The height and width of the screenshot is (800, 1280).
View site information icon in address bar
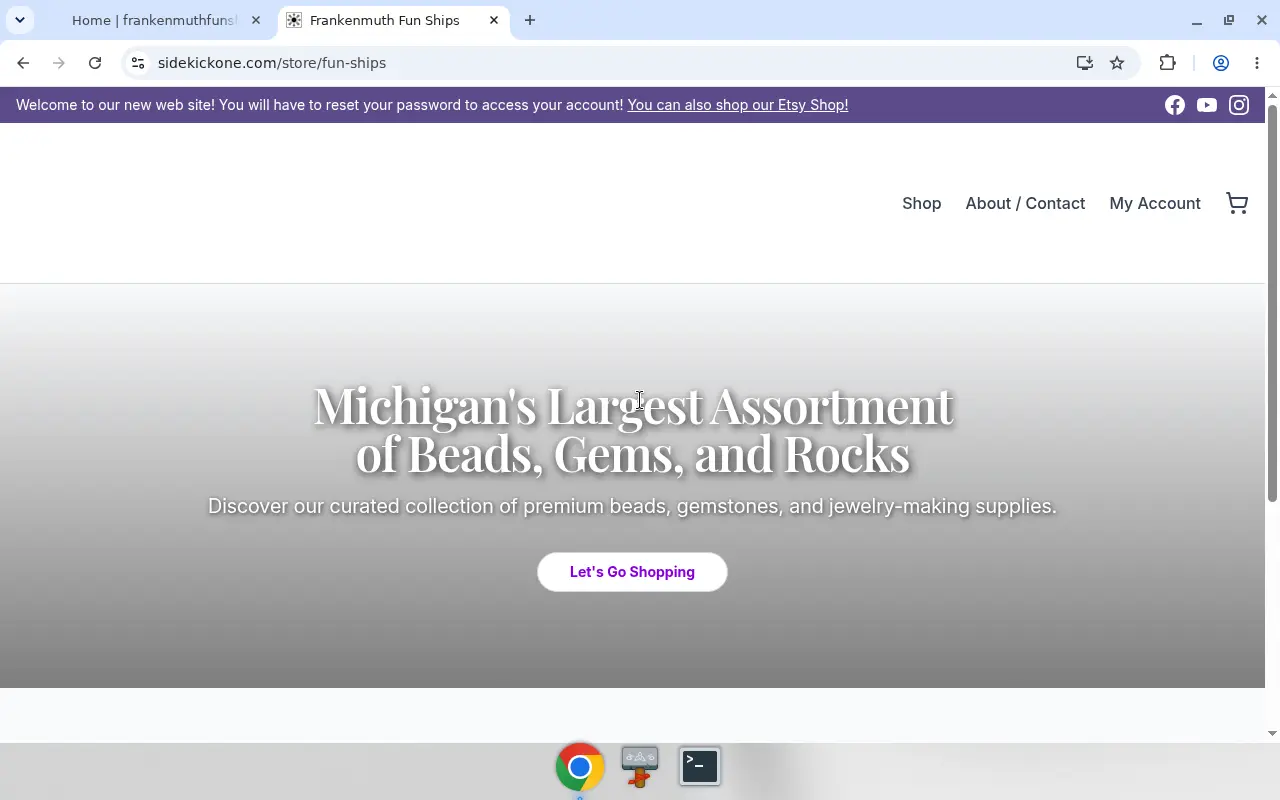pyautogui.click(x=138, y=63)
